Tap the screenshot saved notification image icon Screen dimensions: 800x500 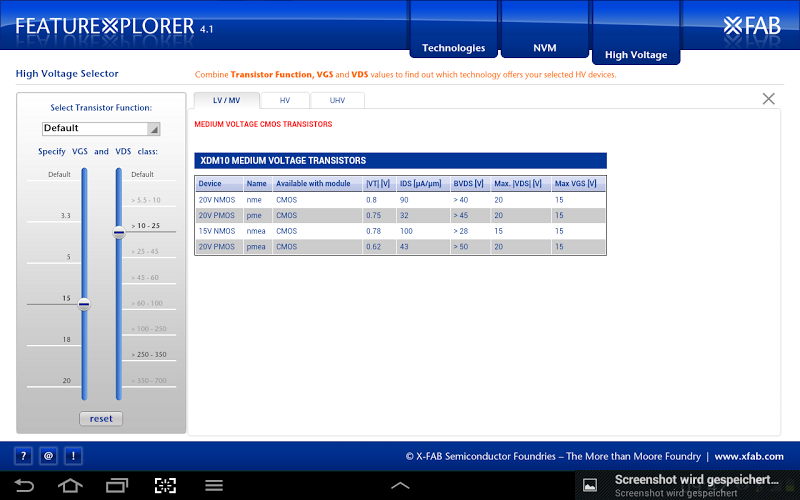pyautogui.click(x=590, y=485)
